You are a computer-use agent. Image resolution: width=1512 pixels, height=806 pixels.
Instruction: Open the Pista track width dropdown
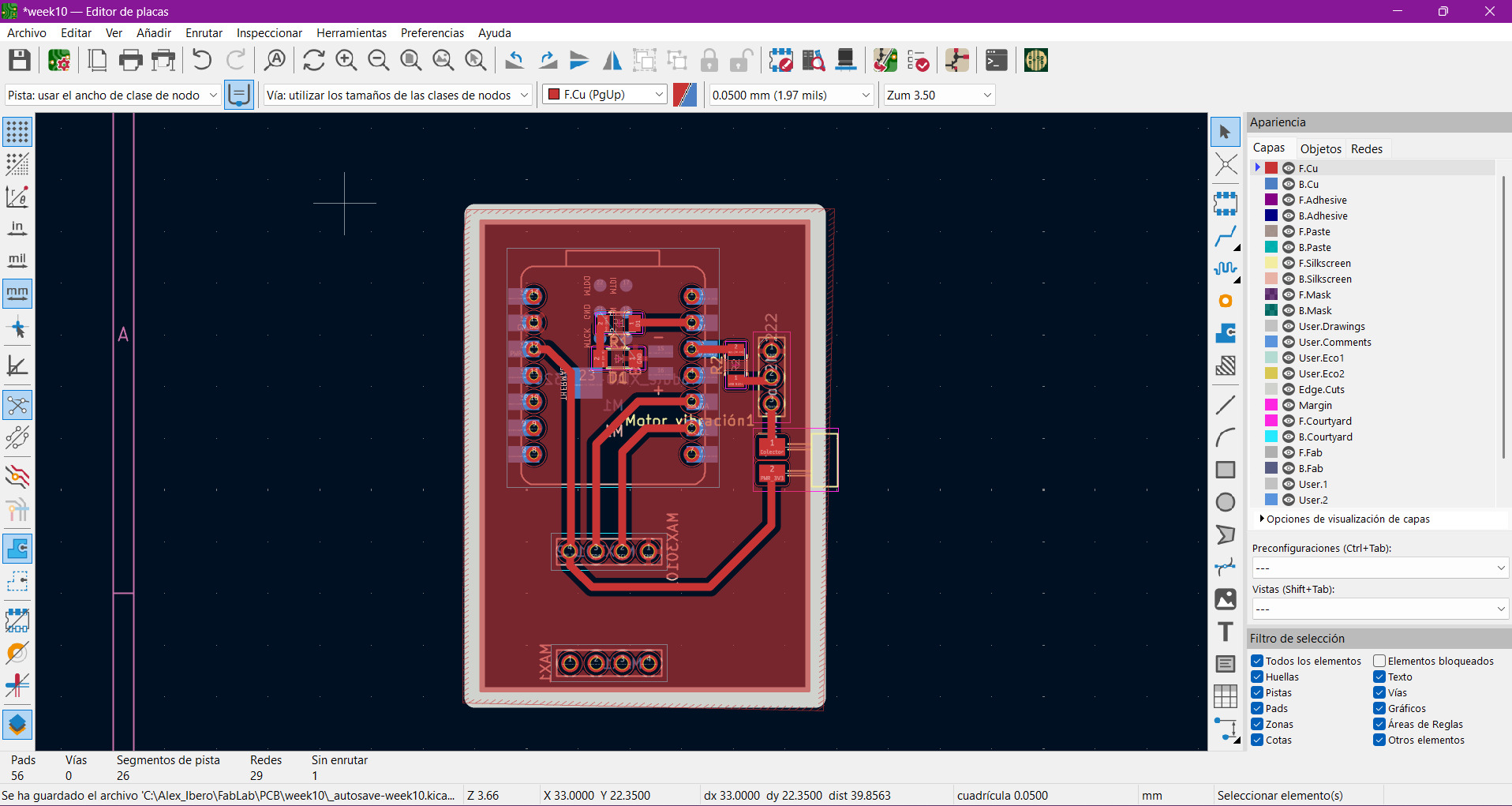tap(112, 95)
